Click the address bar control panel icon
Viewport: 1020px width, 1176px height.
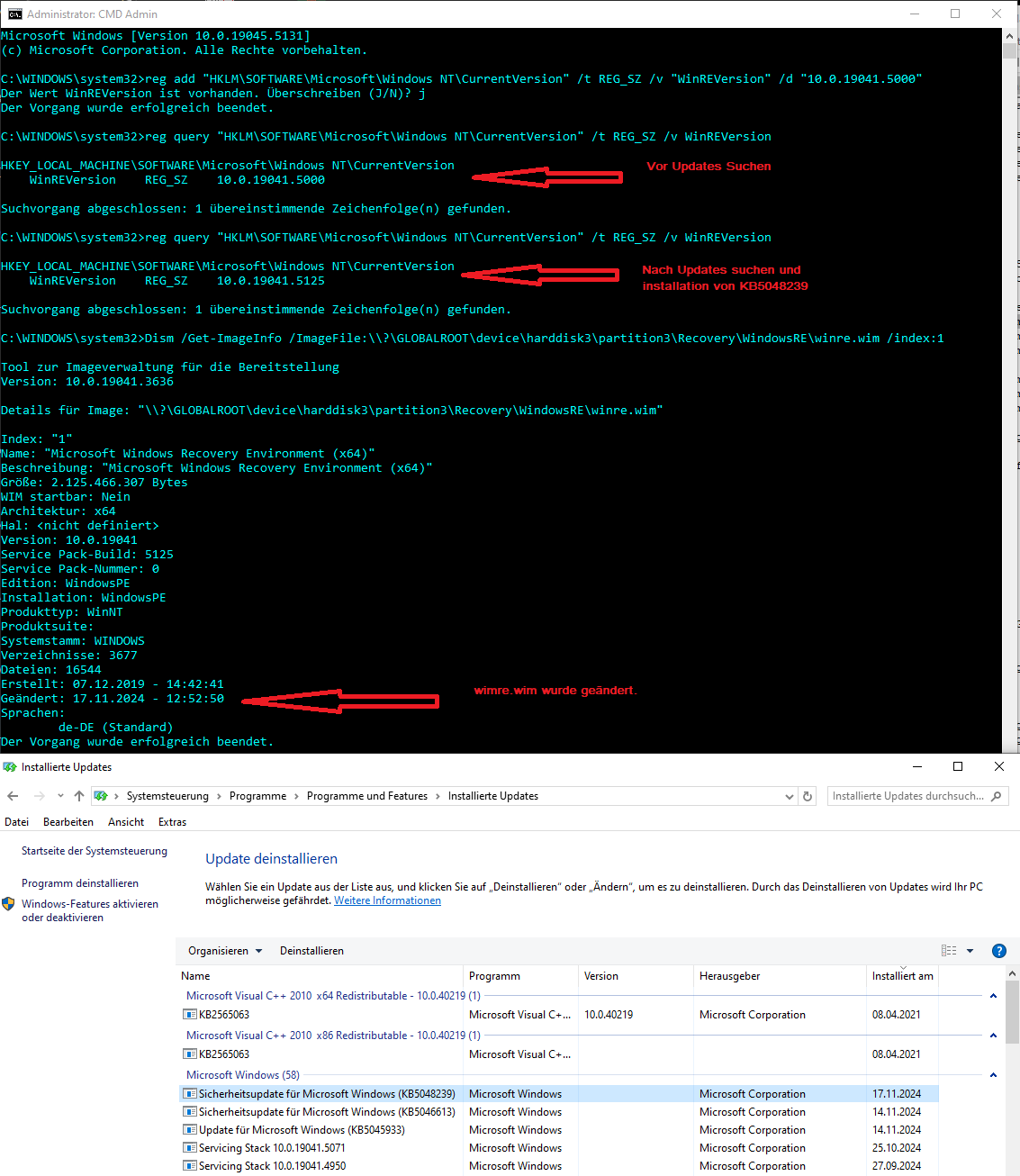click(101, 796)
